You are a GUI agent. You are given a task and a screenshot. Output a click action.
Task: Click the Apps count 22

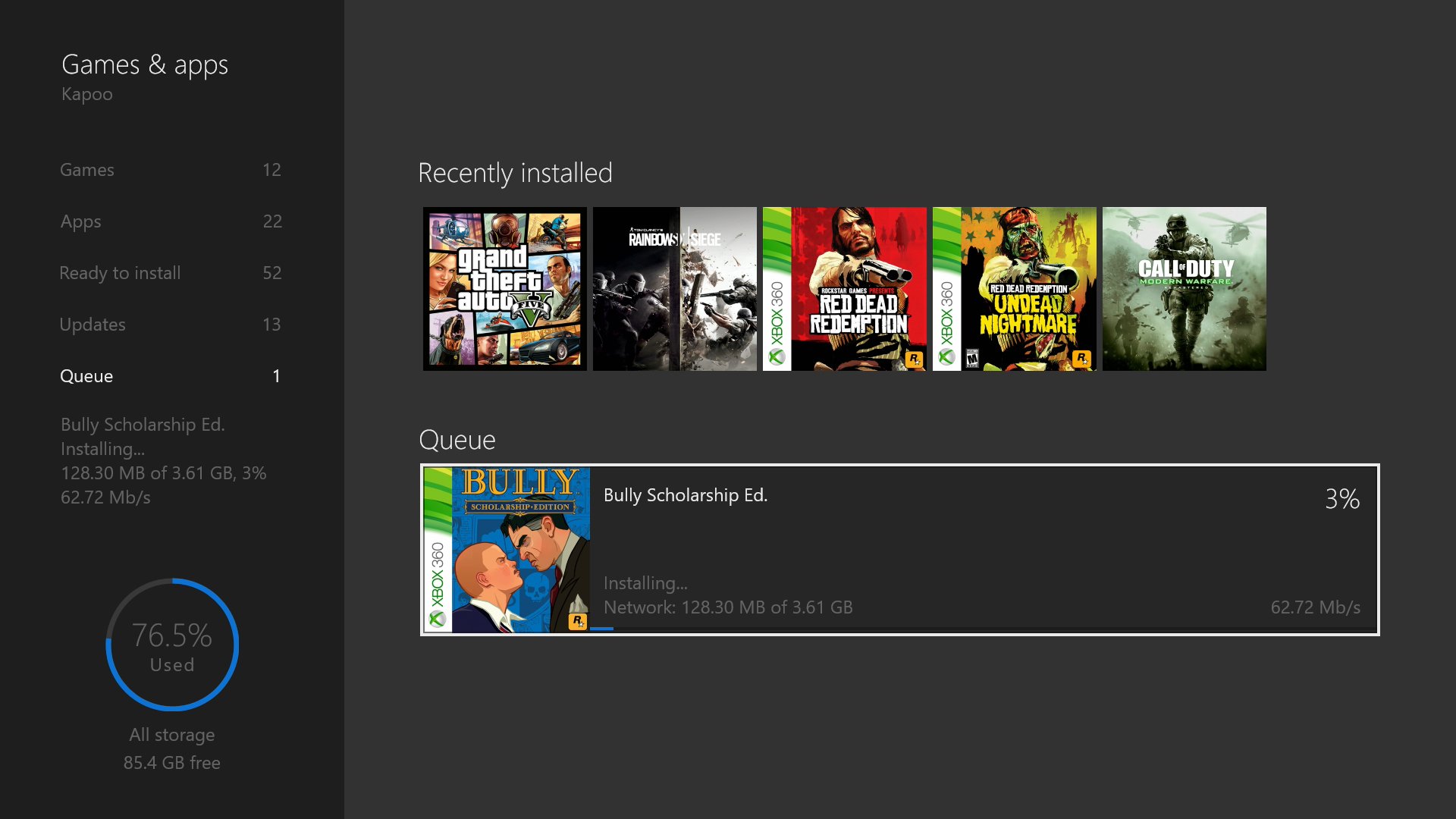272,221
